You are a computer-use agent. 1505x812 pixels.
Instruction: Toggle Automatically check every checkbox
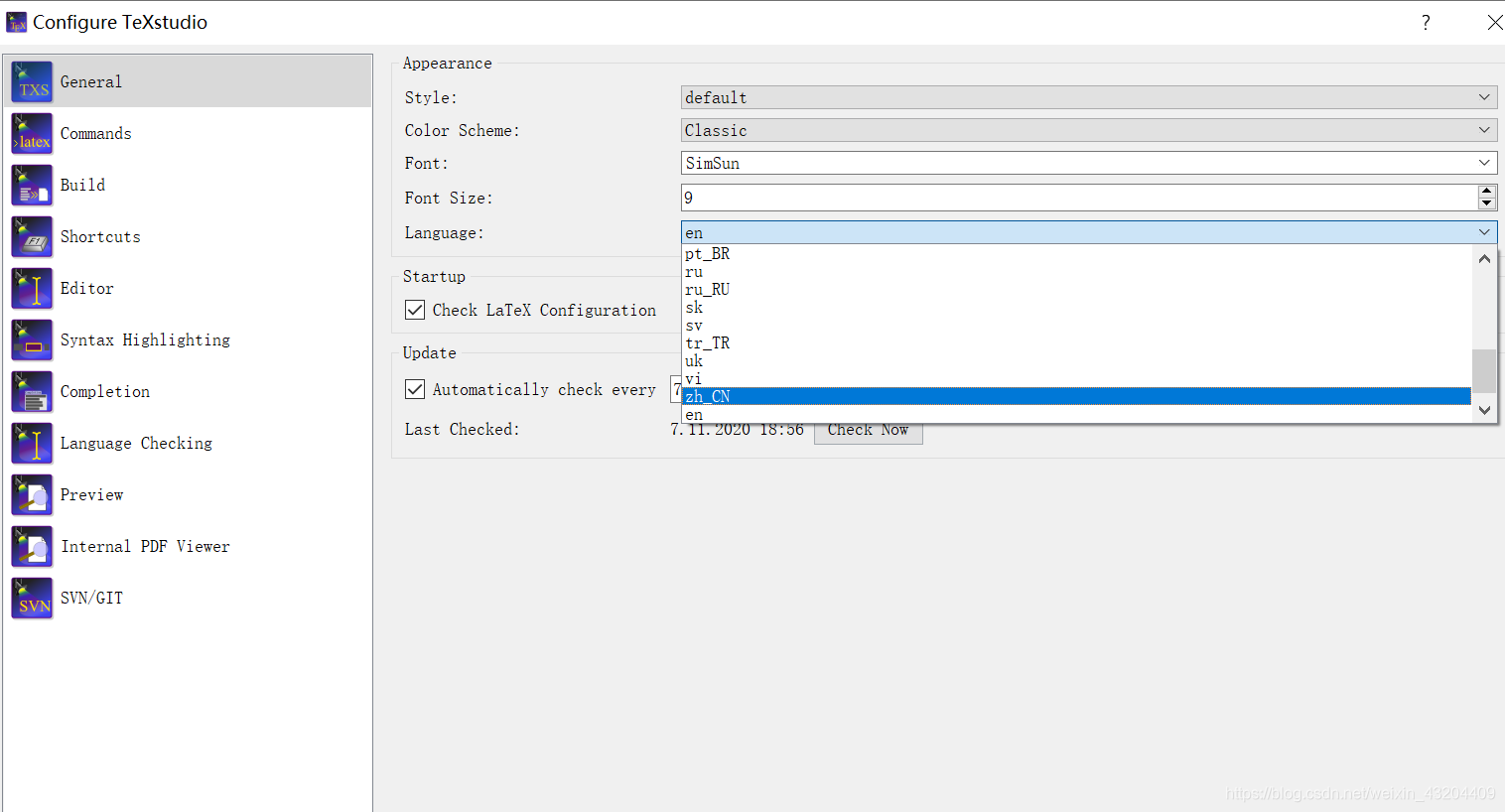tap(415, 389)
